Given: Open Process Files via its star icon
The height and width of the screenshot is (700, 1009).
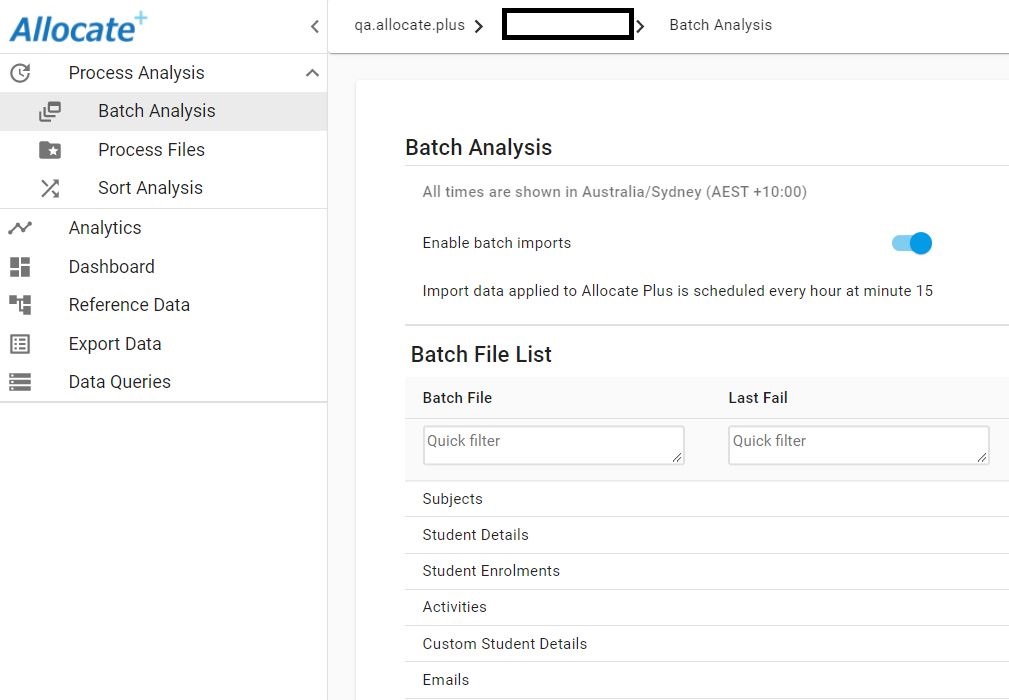Looking at the screenshot, I should pos(51,149).
